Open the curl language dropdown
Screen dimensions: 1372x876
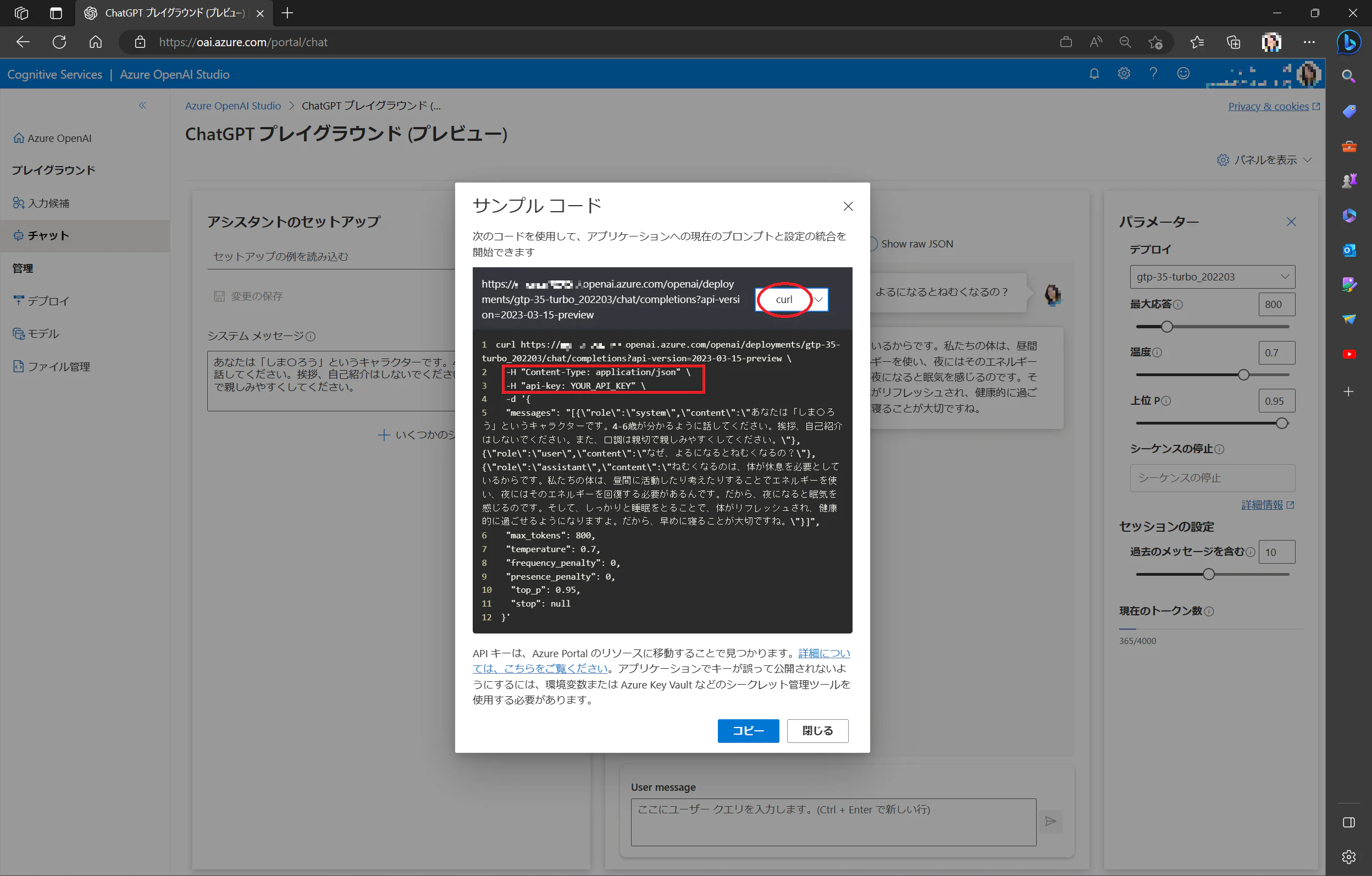click(792, 299)
